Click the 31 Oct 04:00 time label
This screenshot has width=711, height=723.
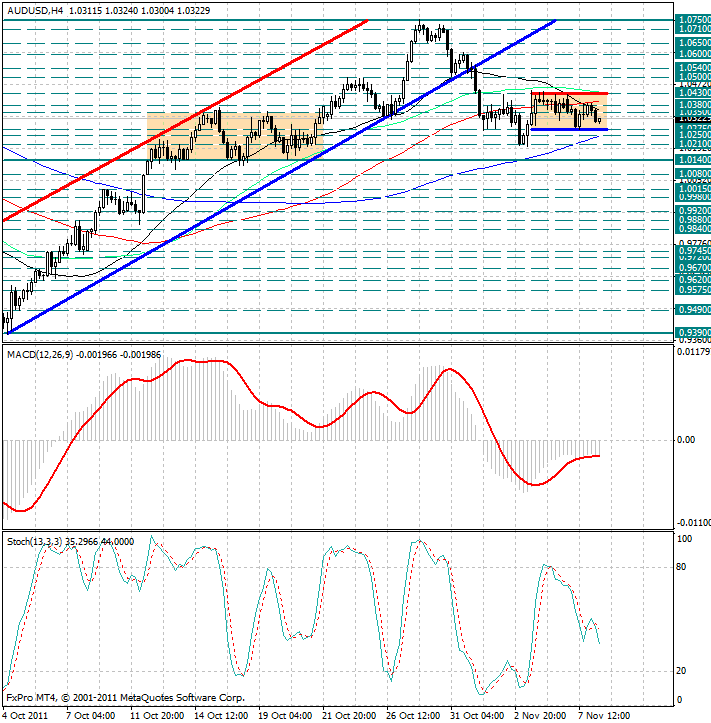(x=477, y=715)
